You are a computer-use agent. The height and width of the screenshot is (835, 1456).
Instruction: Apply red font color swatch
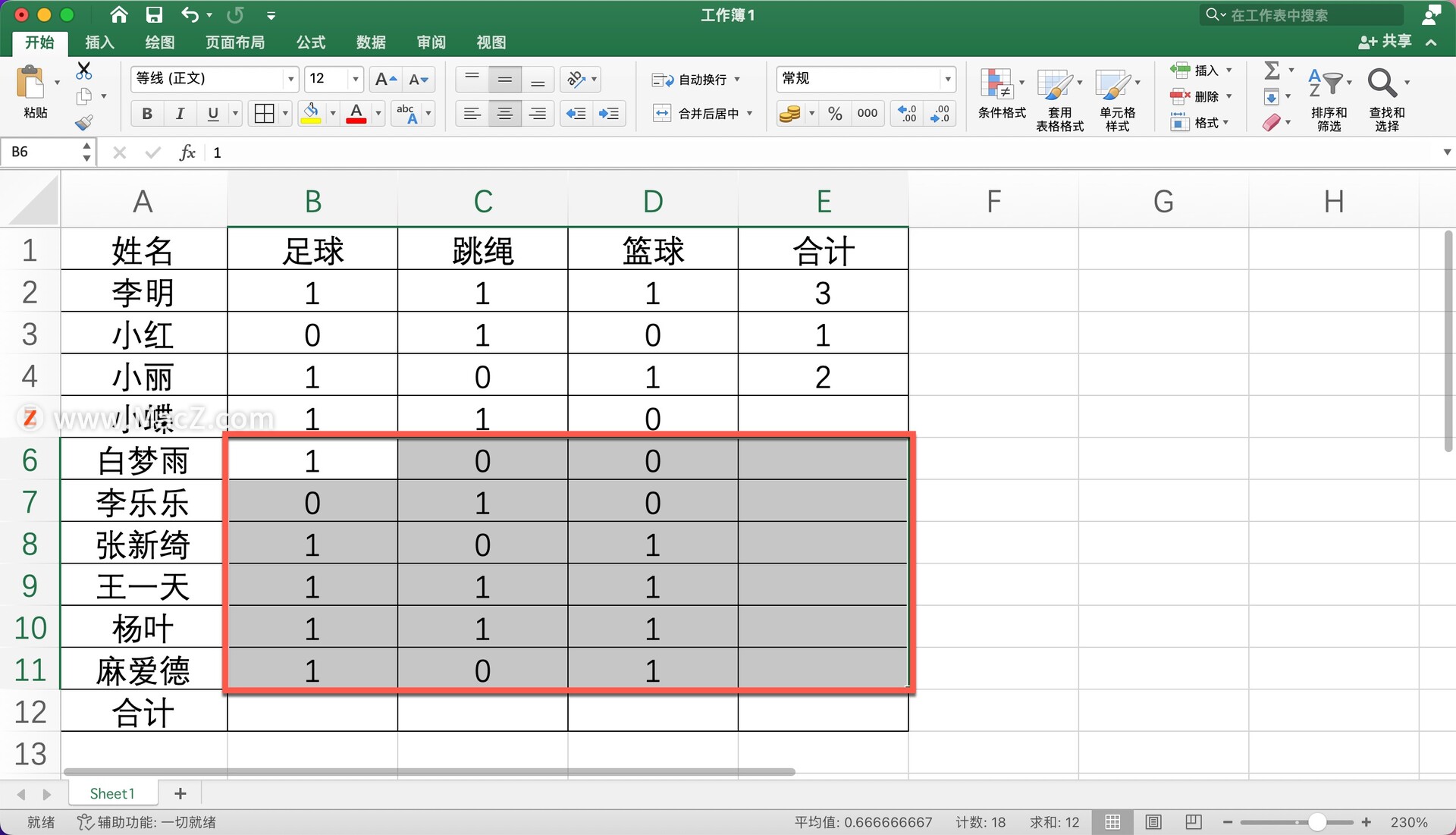point(356,114)
